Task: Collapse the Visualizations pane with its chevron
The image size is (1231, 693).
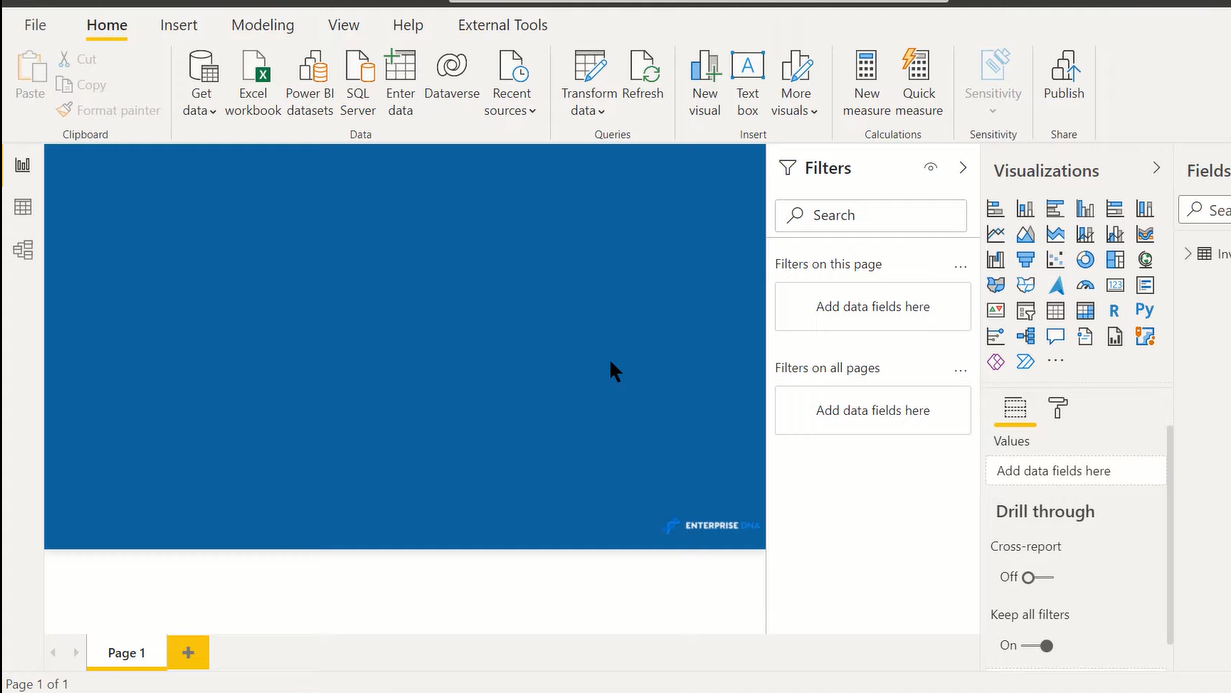Action: pos(1157,168)
